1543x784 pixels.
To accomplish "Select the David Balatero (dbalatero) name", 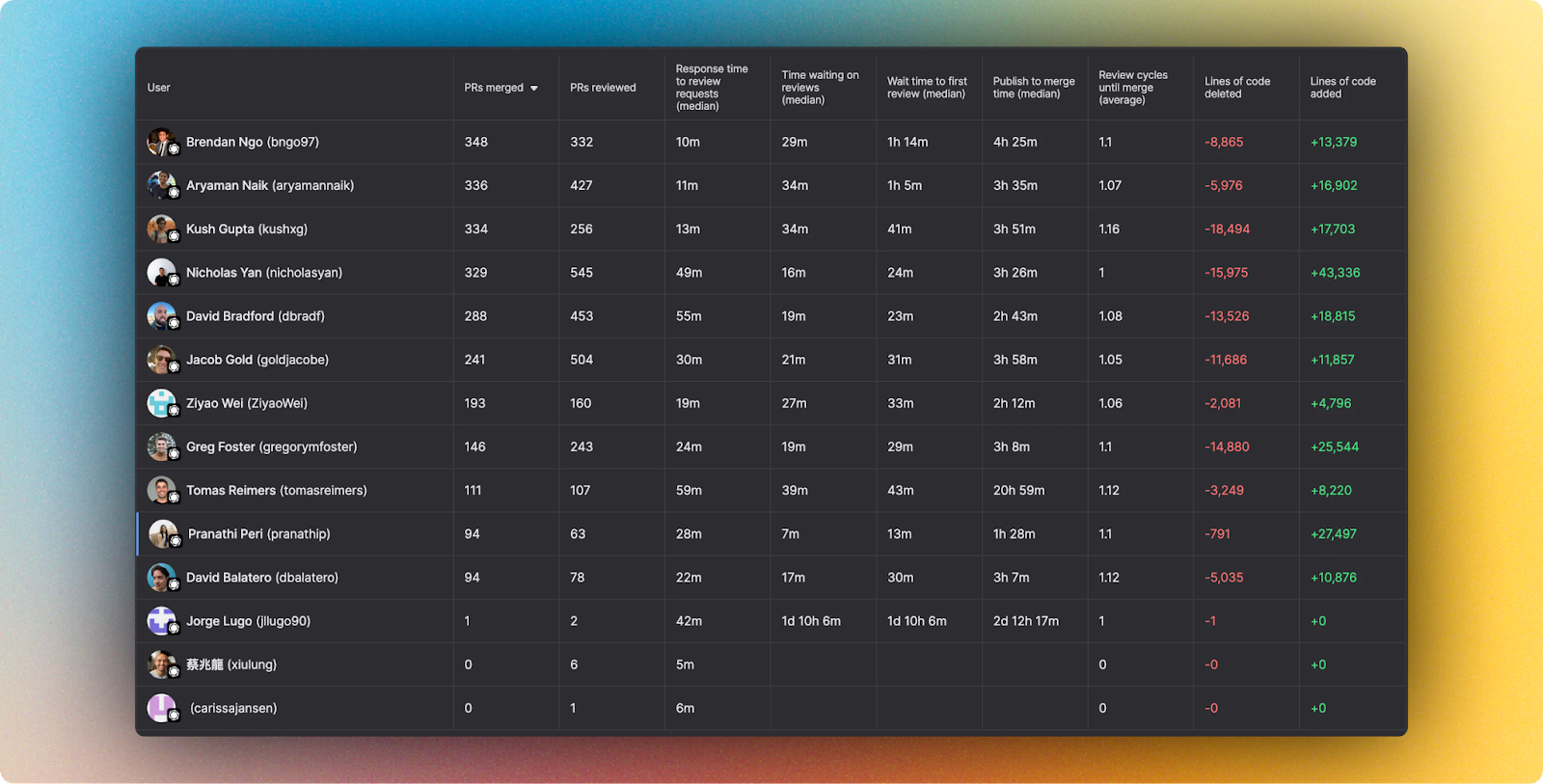I will 262,578.
